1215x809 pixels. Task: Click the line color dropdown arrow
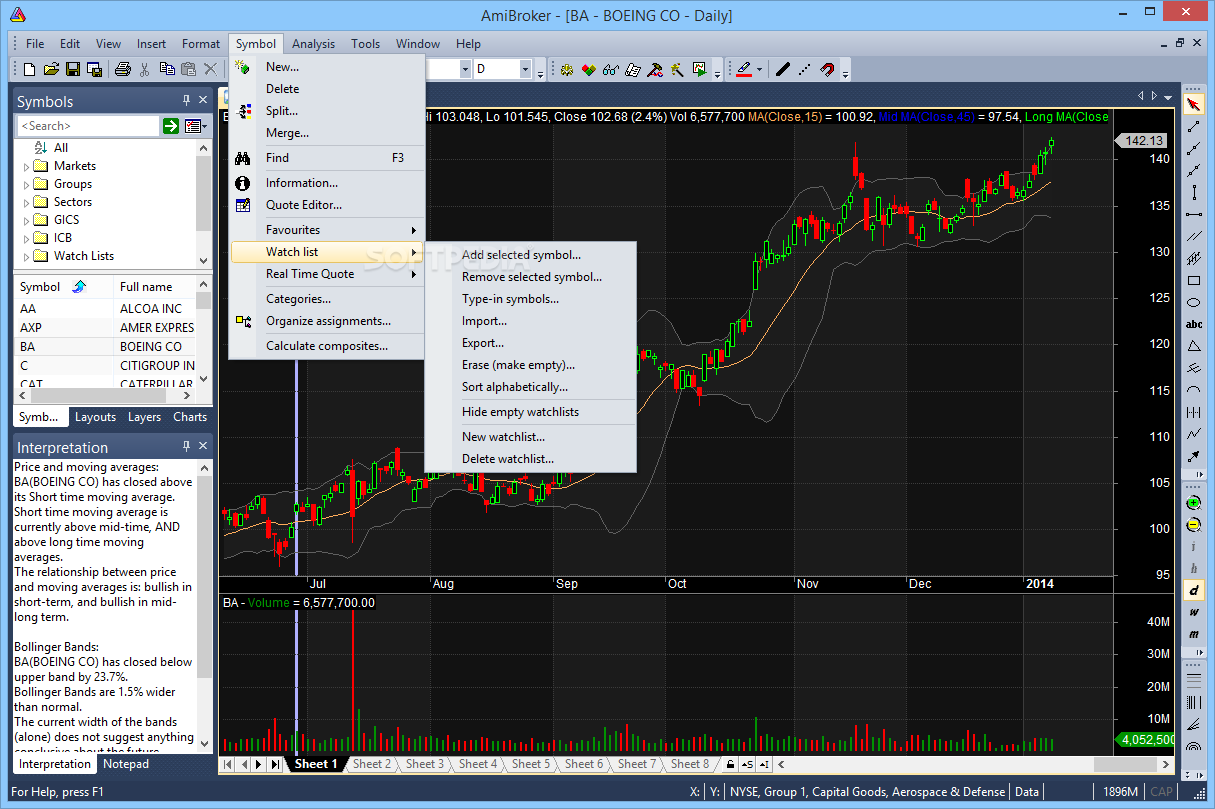[759, 69]
